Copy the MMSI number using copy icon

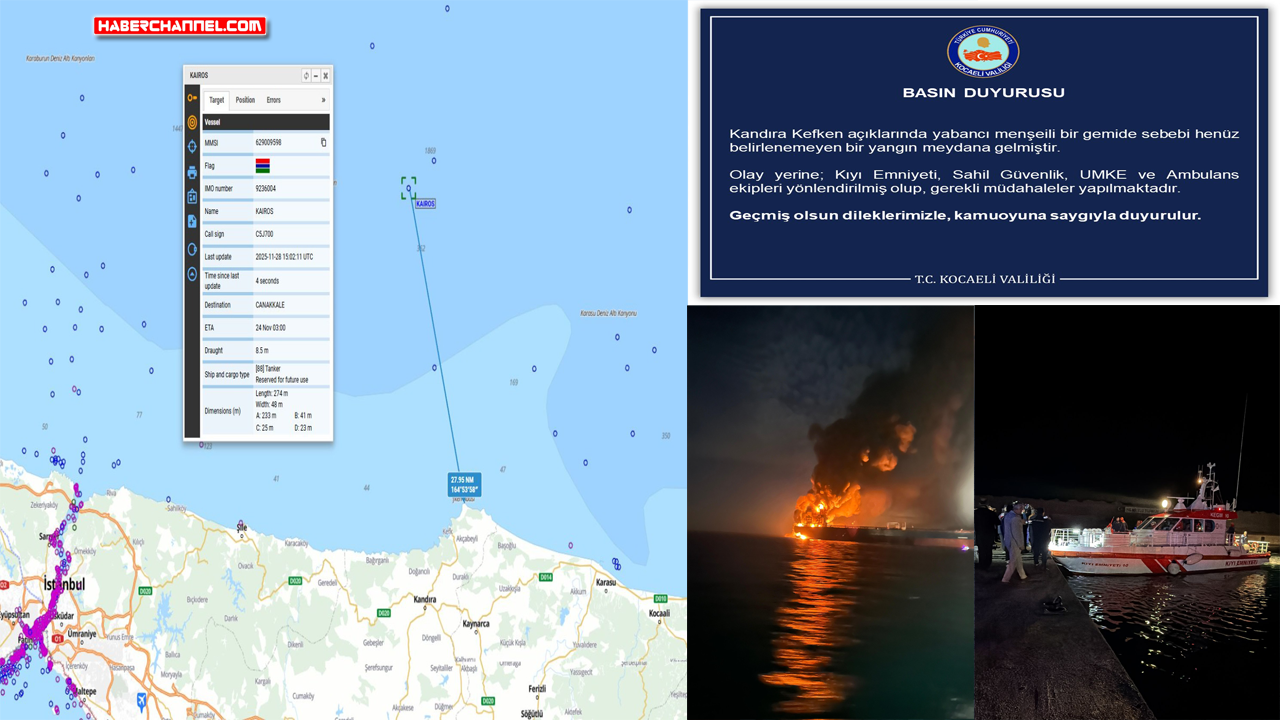[x=323, y=143]
